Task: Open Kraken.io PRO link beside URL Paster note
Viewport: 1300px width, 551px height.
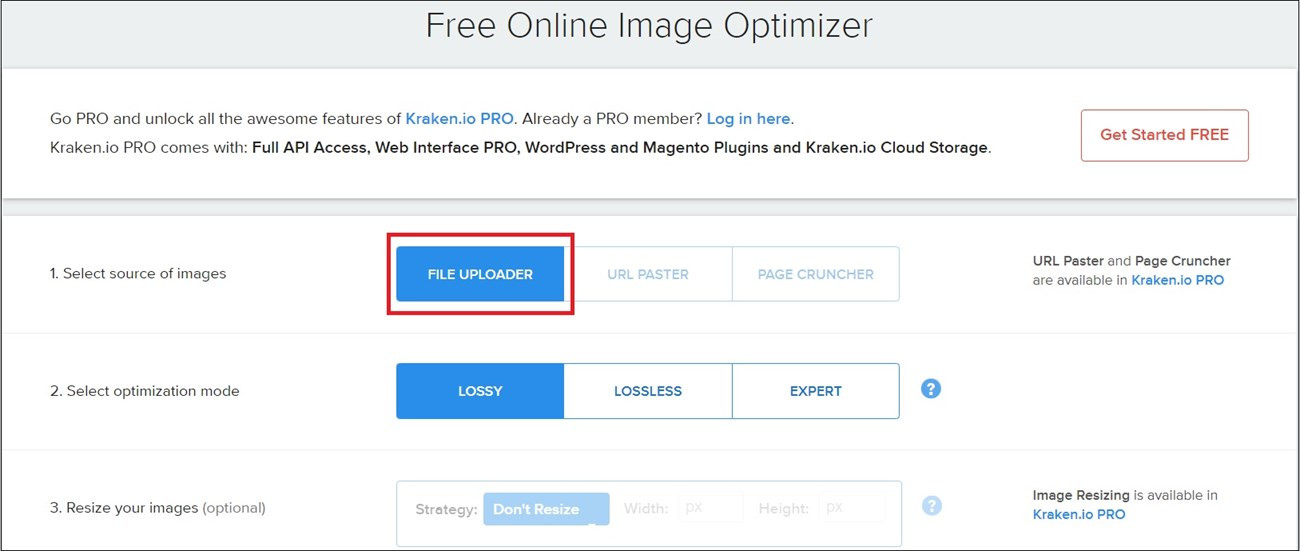Action: 1177,280
